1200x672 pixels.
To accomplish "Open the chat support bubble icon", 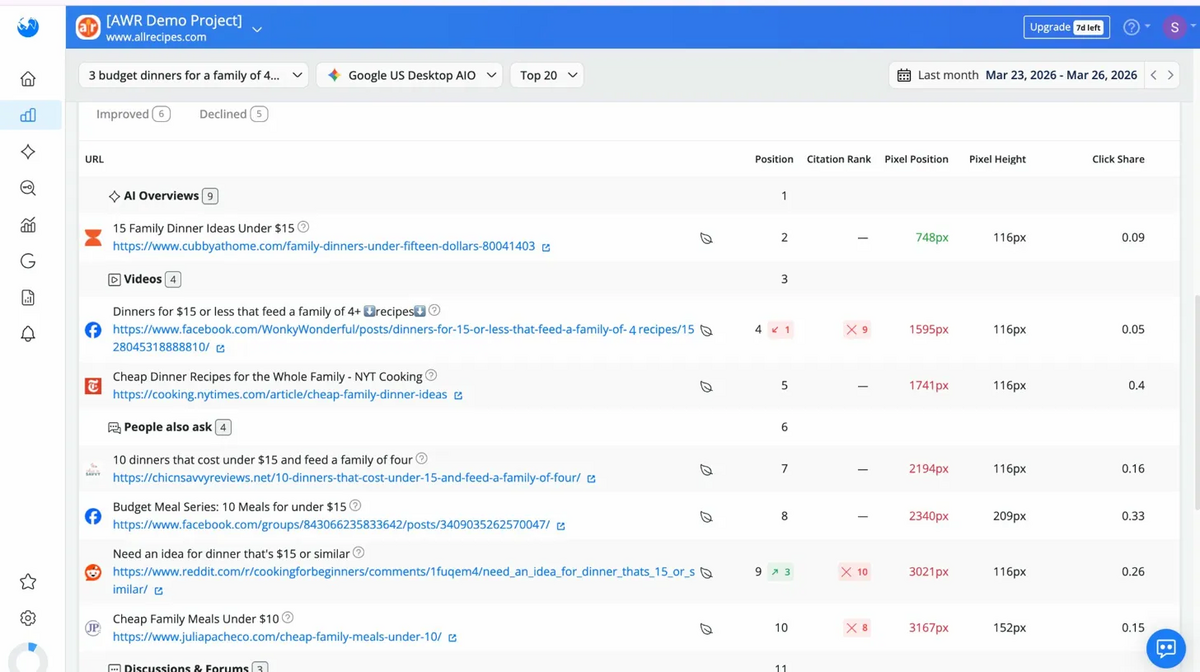I will [1166, 648].
